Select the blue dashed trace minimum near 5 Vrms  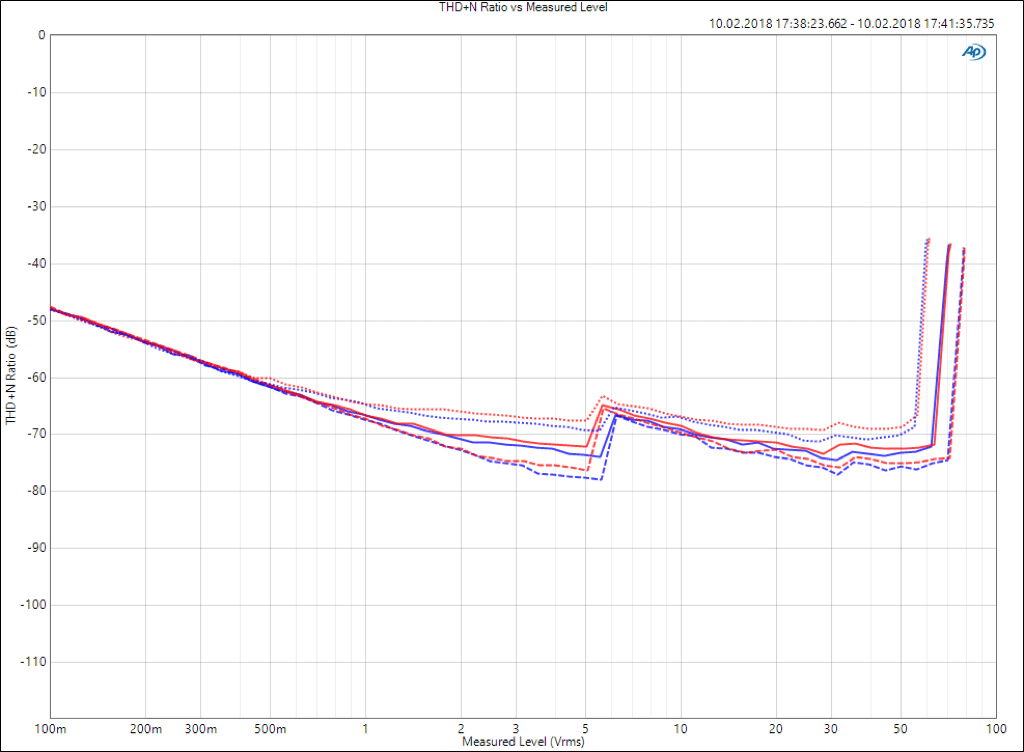(x=600, y=479)
